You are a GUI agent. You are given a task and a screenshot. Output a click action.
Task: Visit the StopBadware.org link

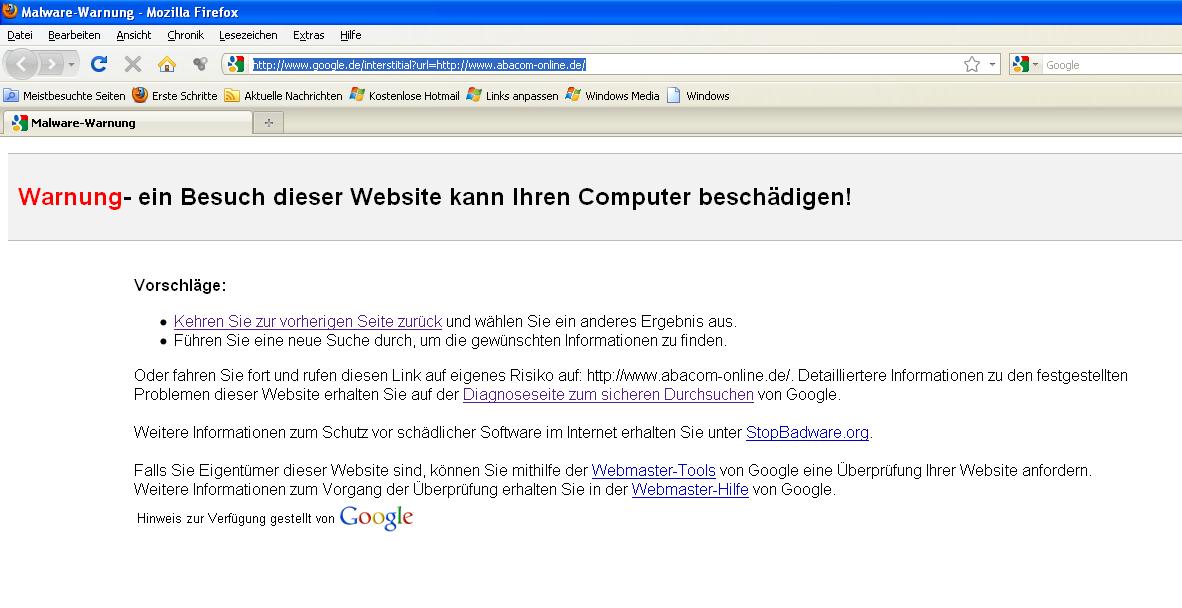(807, 433)
